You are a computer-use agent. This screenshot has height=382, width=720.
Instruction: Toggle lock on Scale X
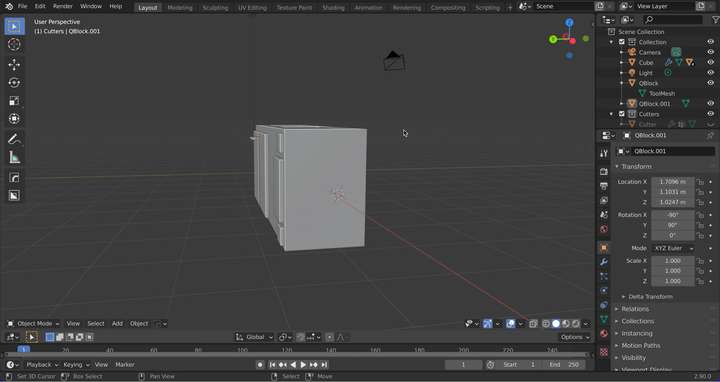[700, 261]
